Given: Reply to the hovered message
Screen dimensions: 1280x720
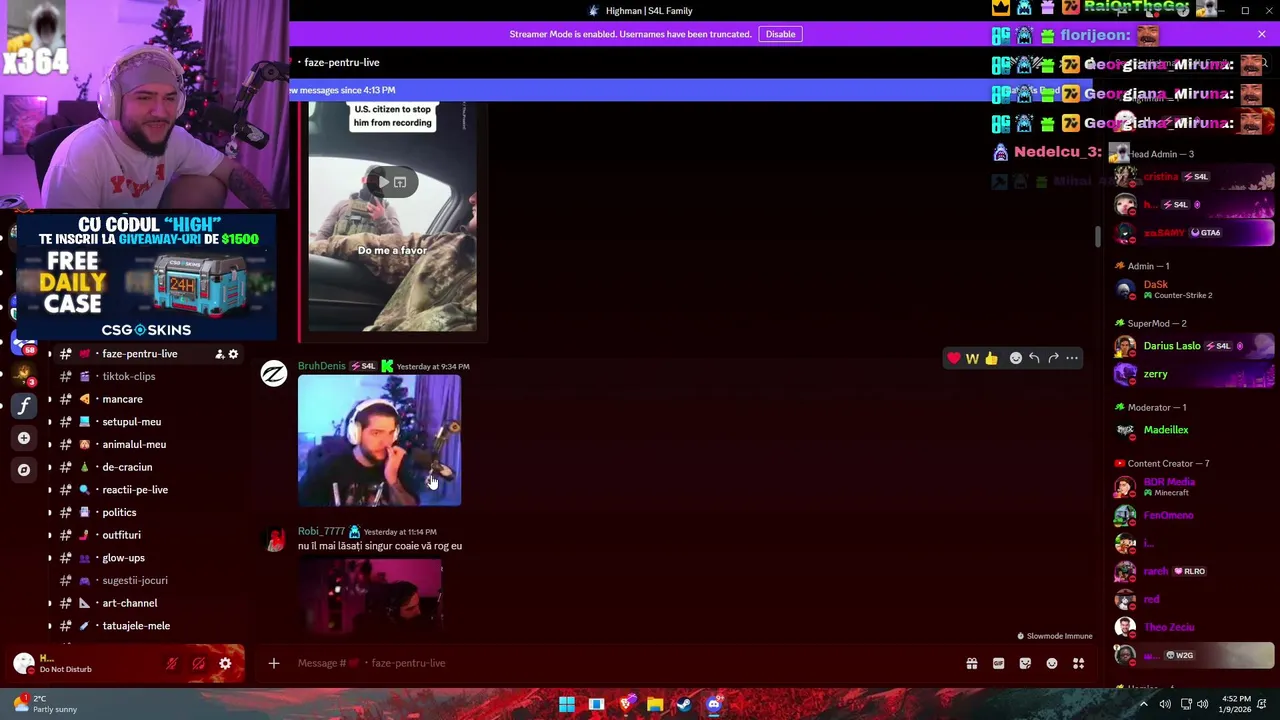Looking at the screenshot, I should point(1034,358).
